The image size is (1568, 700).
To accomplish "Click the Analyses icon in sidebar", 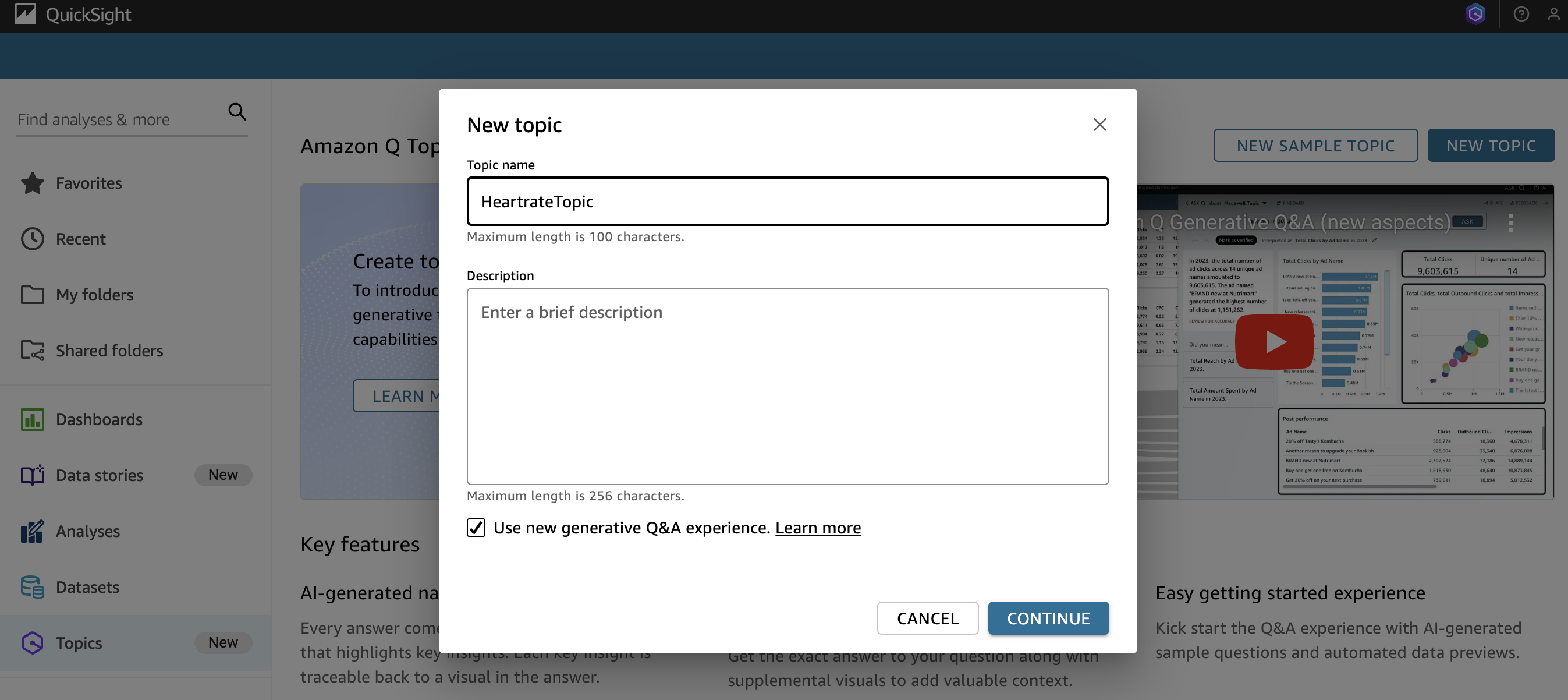I will click(32, 531).
